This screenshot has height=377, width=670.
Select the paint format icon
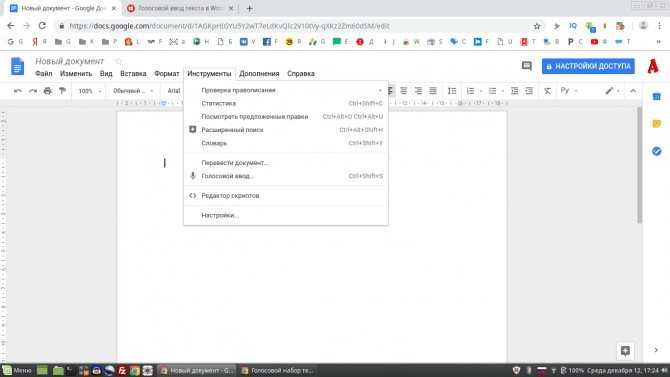coord(62,91)
